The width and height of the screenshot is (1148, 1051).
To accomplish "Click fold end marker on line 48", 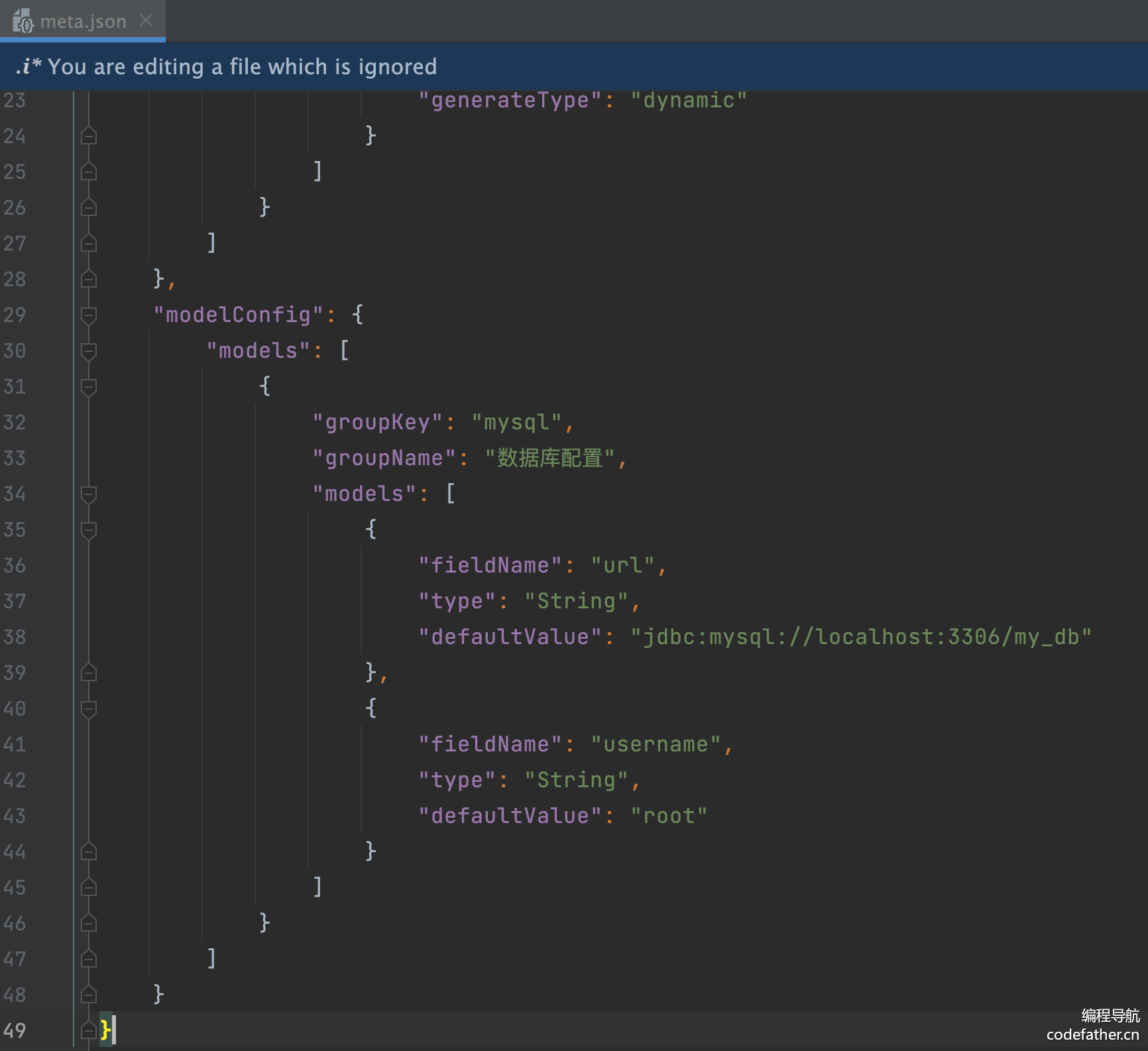I will click(x=89, y=995).
